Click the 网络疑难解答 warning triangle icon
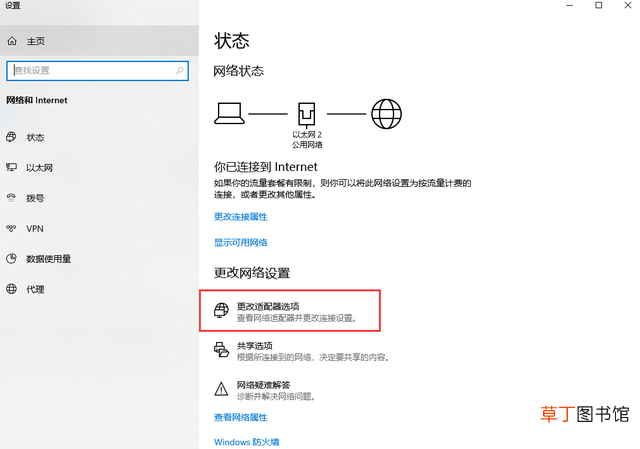The width and height of the screenshot is (640, 449). tap(221, 389)
